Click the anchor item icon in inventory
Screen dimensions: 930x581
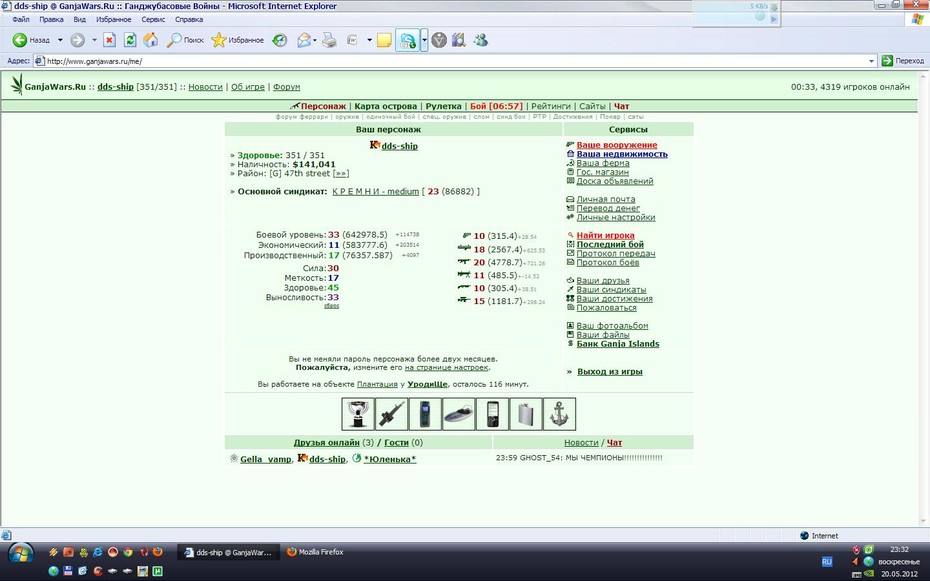click(559, 414)
